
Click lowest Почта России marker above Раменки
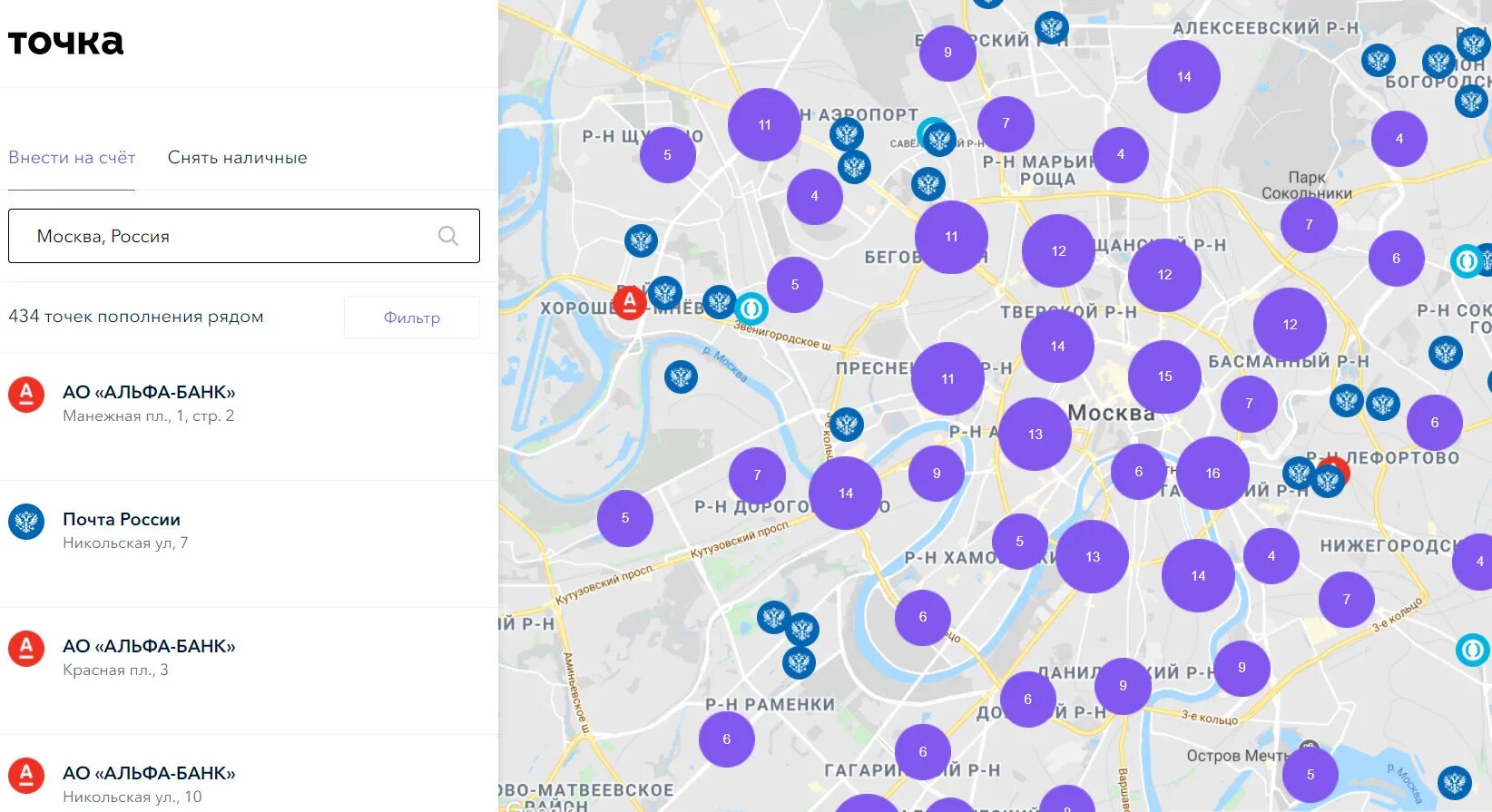point(799,662)
